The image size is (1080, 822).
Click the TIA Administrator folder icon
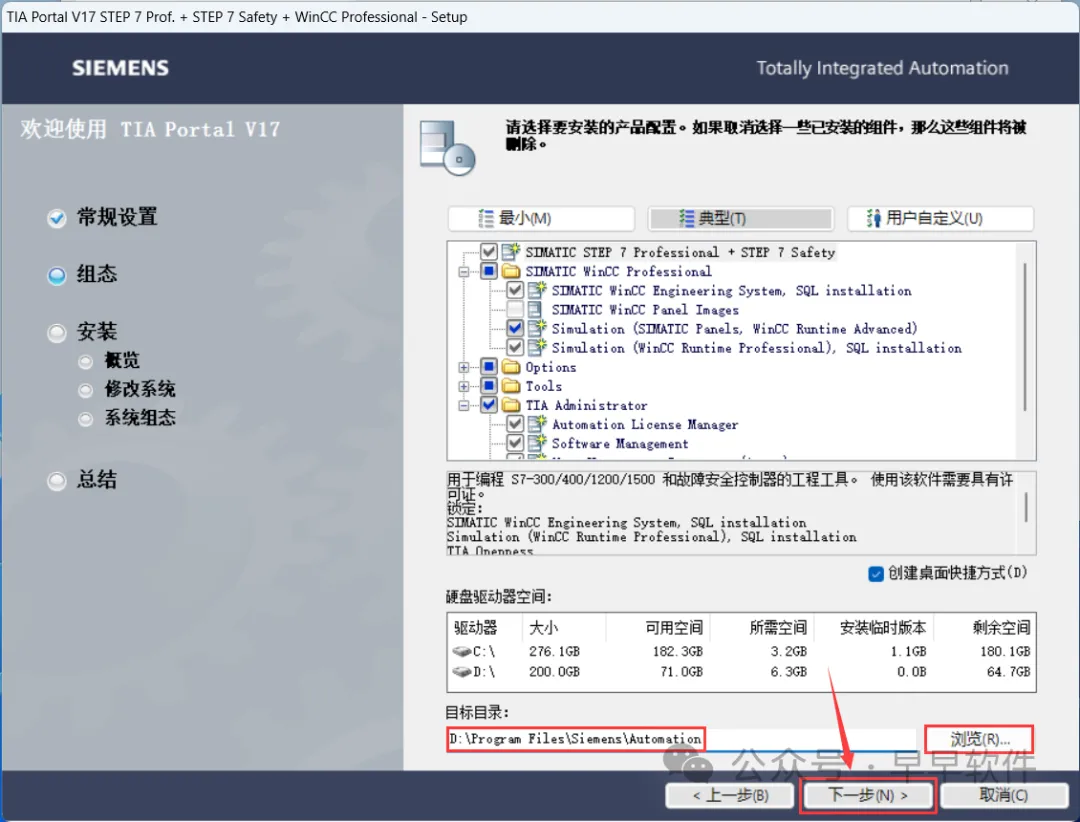pos(511,405)
